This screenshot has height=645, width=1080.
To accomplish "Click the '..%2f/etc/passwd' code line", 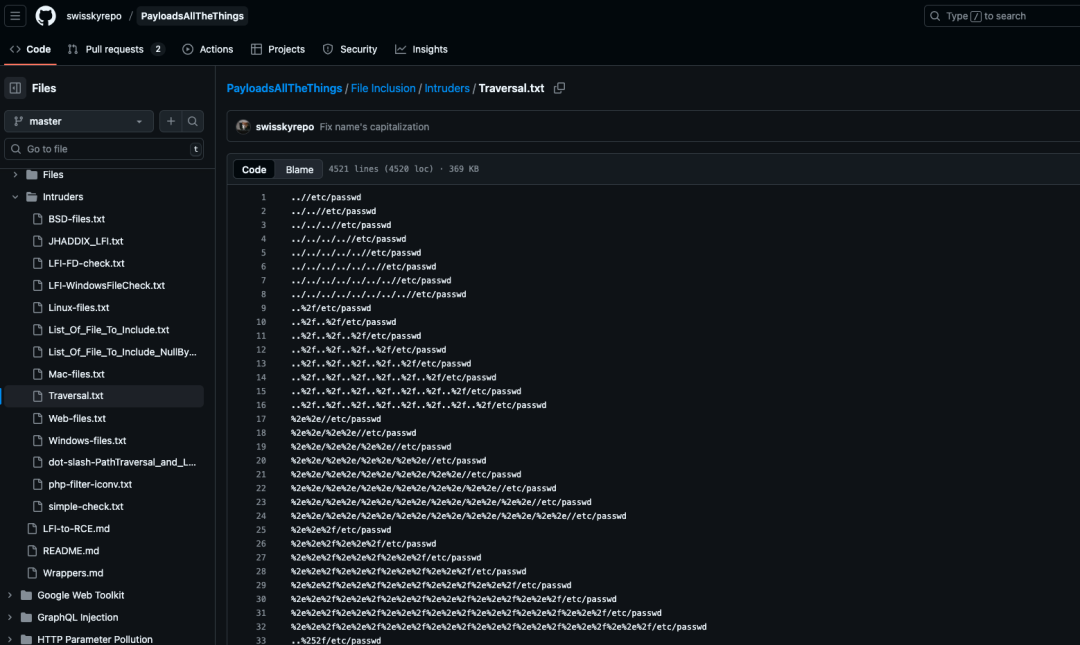I will (x=331, y=308).
